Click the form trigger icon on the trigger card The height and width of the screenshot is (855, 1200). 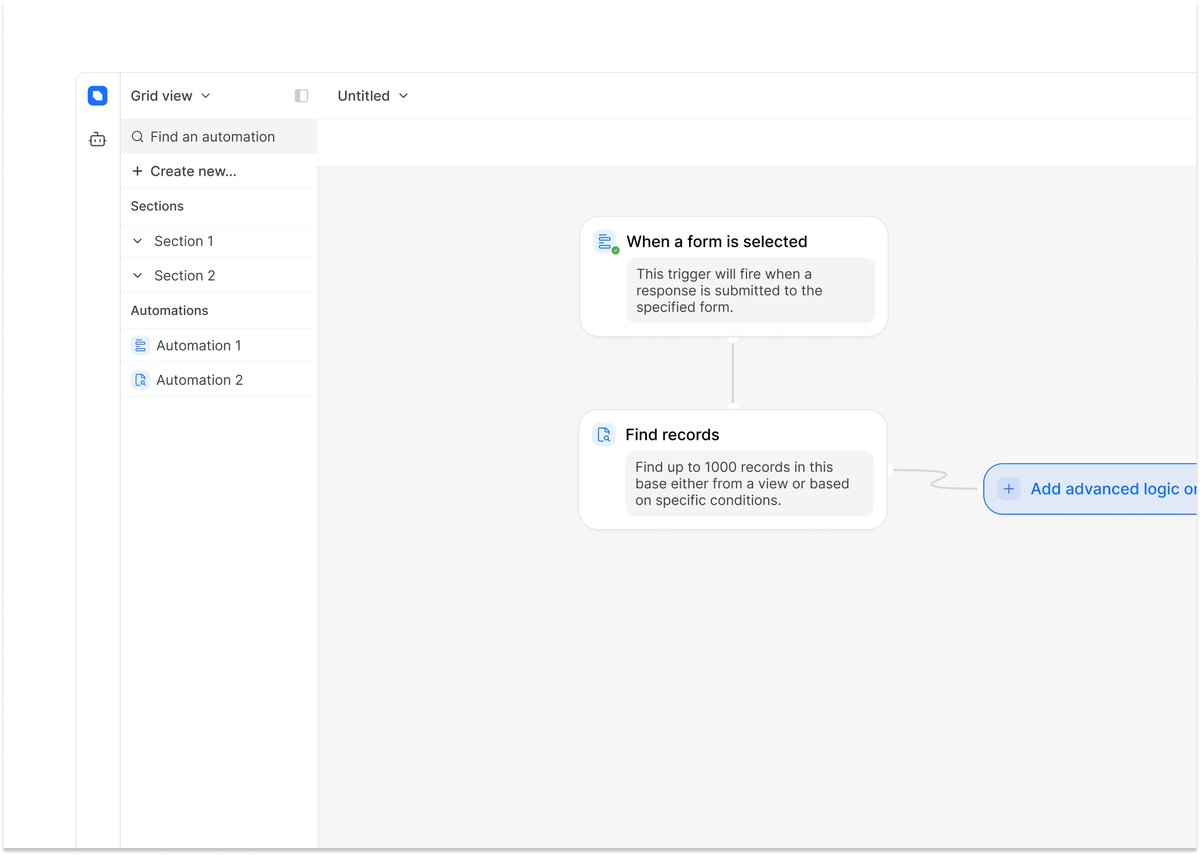coord(604,242)
